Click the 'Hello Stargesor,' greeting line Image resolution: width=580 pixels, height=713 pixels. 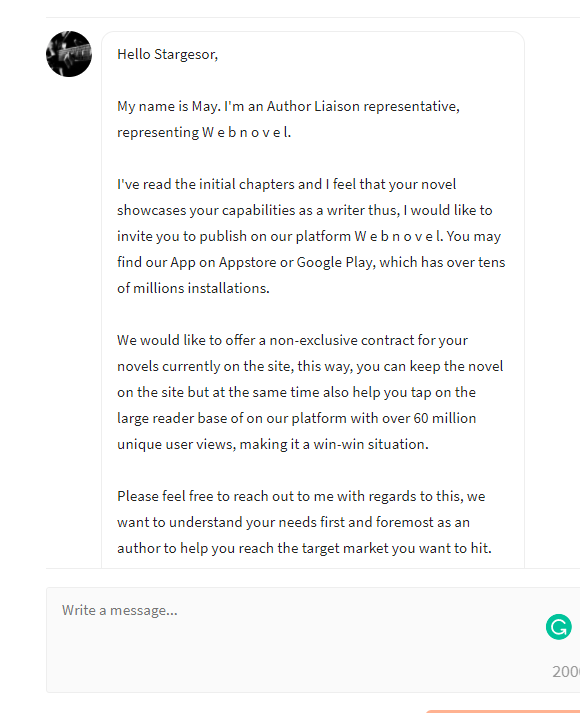click(167, 55)
